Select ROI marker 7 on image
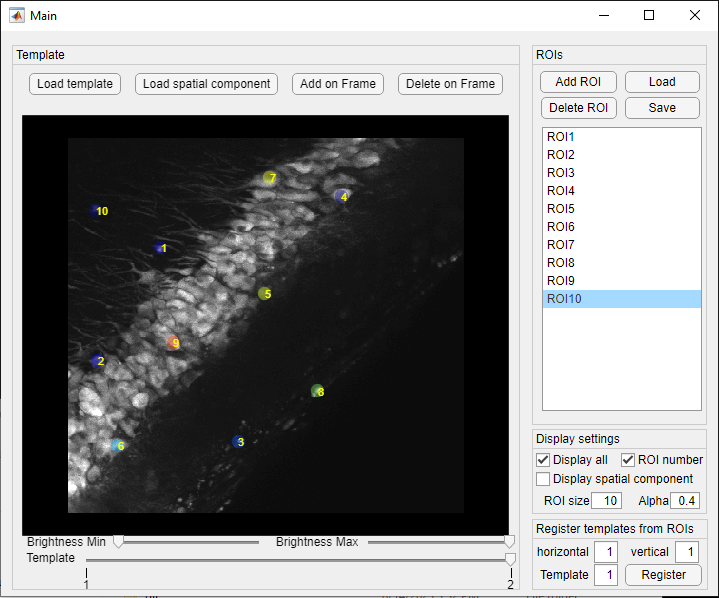This screenshot has width=719, height=598. (x=270, y=177)
